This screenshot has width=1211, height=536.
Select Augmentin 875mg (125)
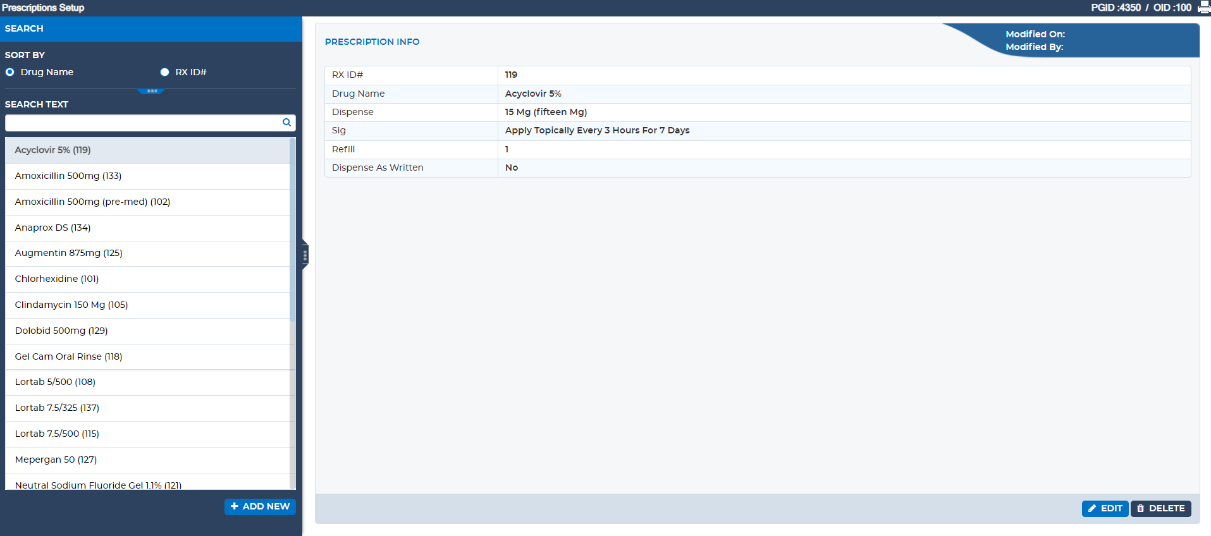(68, 253)
